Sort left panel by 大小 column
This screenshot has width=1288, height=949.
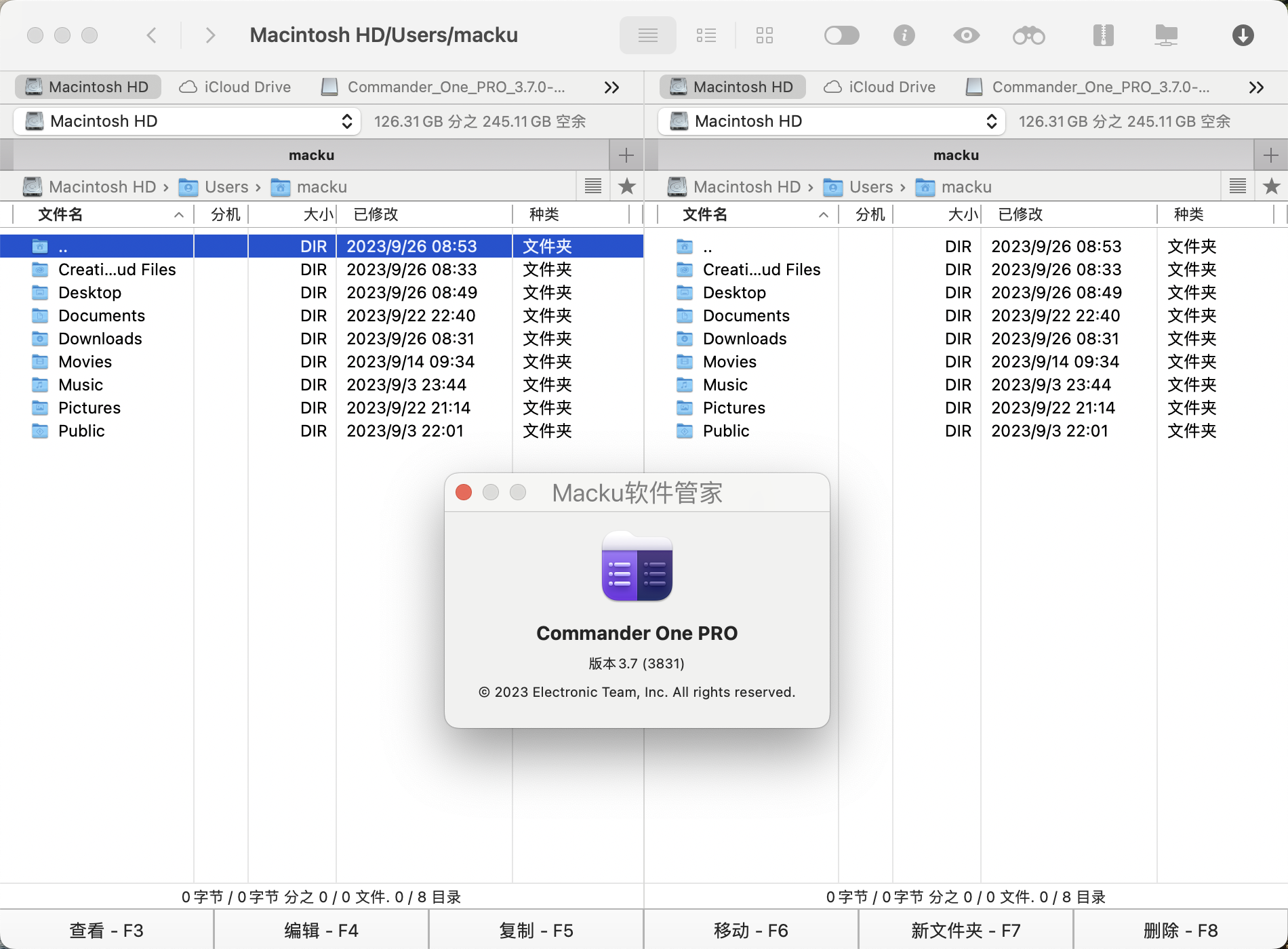pos(292,215)
